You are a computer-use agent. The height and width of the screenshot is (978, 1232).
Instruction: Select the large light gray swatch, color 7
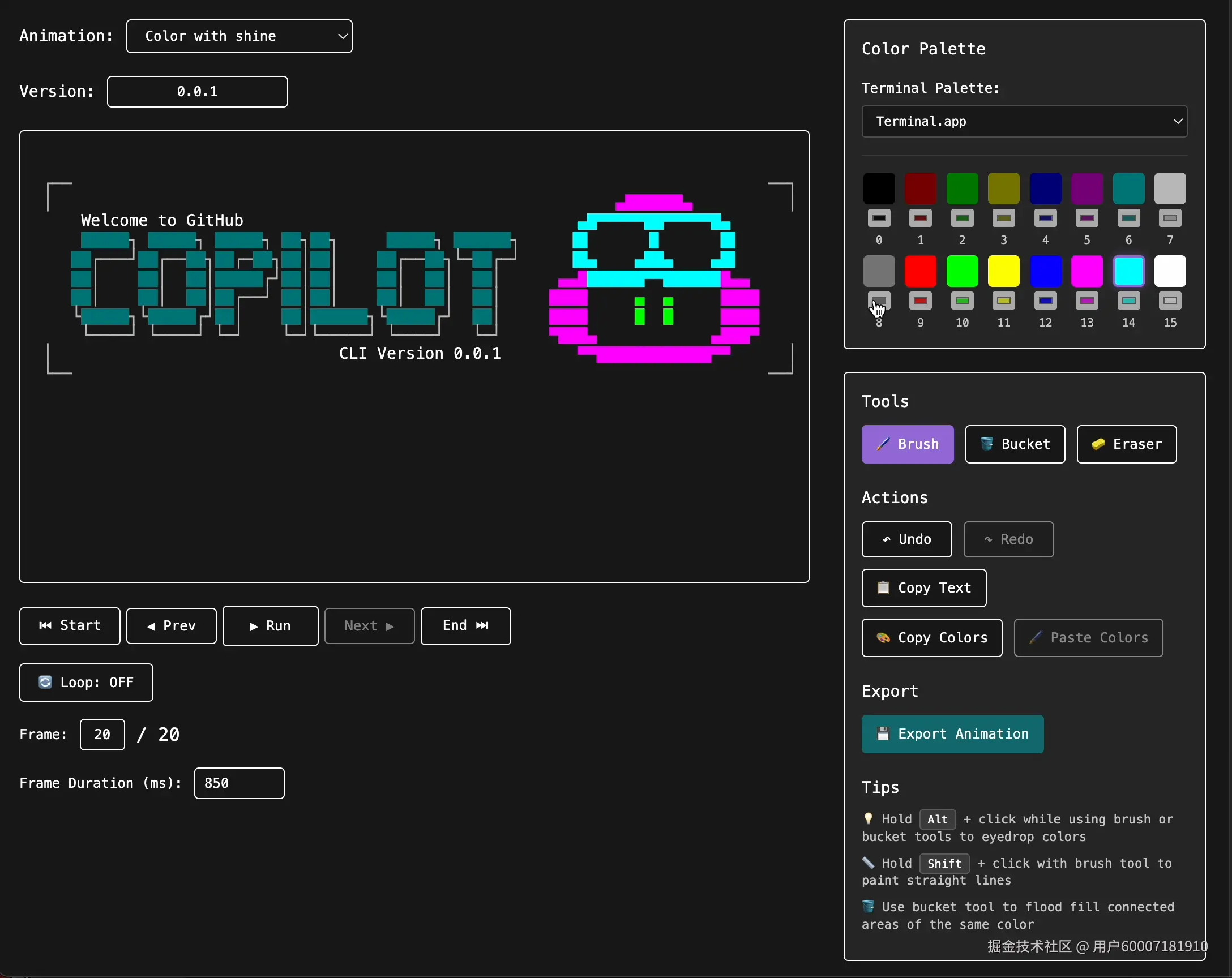coord(1170,188)
